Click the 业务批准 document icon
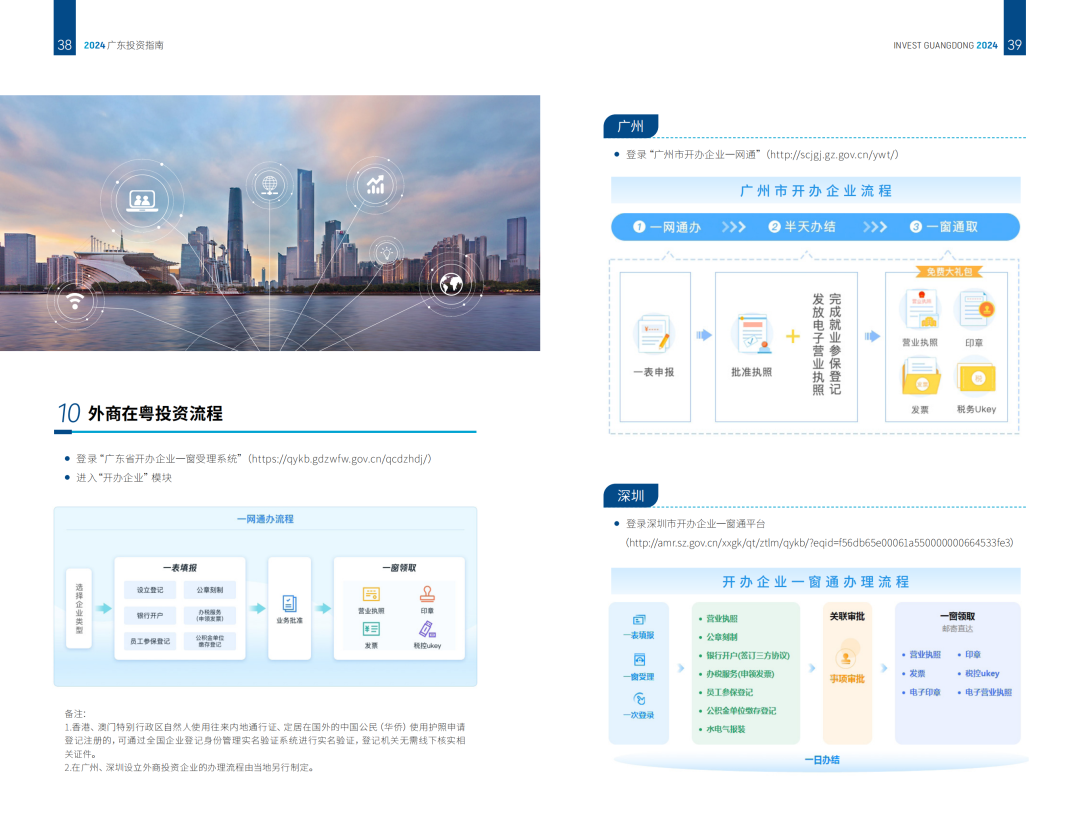The width and height of the screenshot is (1080, 826). click(x=290, y=603)
